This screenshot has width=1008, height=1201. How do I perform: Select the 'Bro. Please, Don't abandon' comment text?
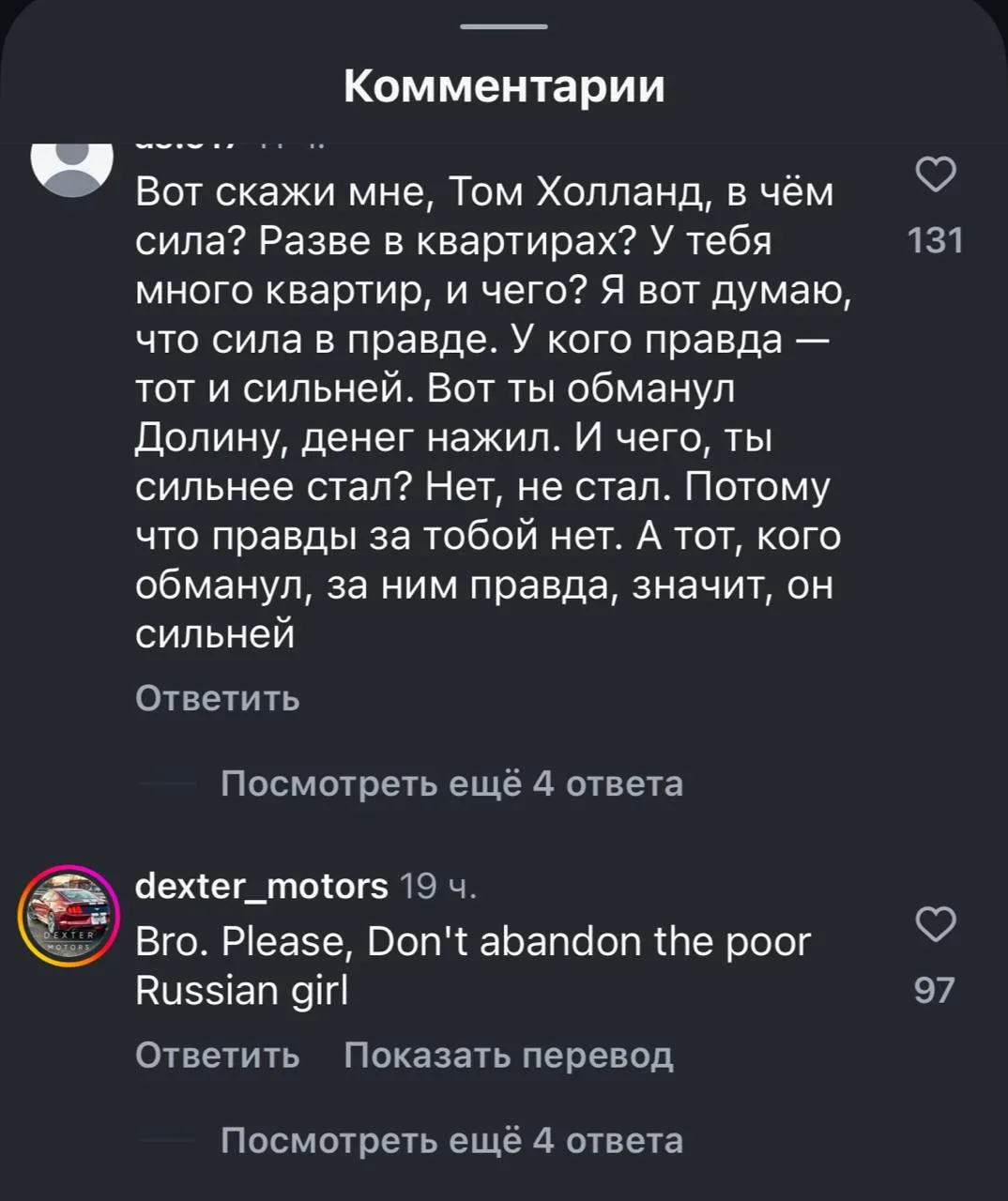[473, 965]
